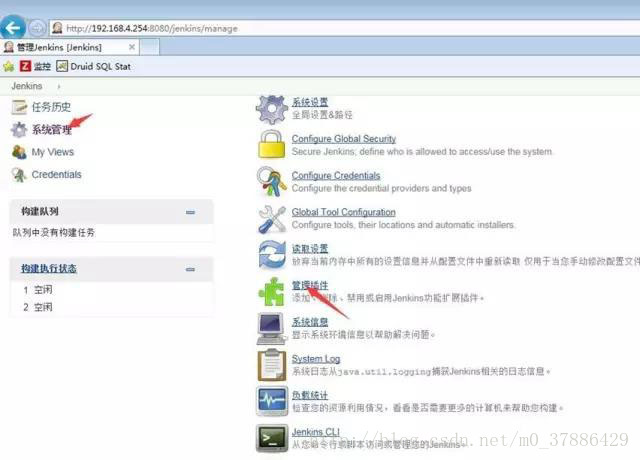
Task: Click the Global Tool Configuration tools icon
Action: 272,219
